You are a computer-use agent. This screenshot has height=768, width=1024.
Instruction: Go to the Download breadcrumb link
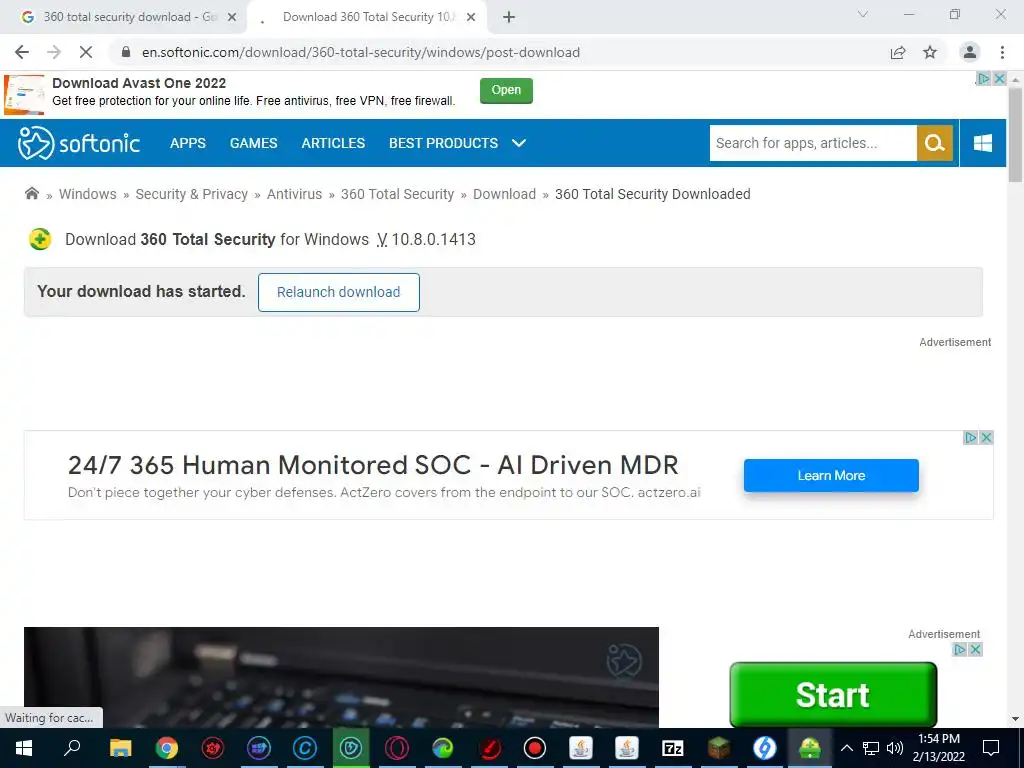[504, 194]
